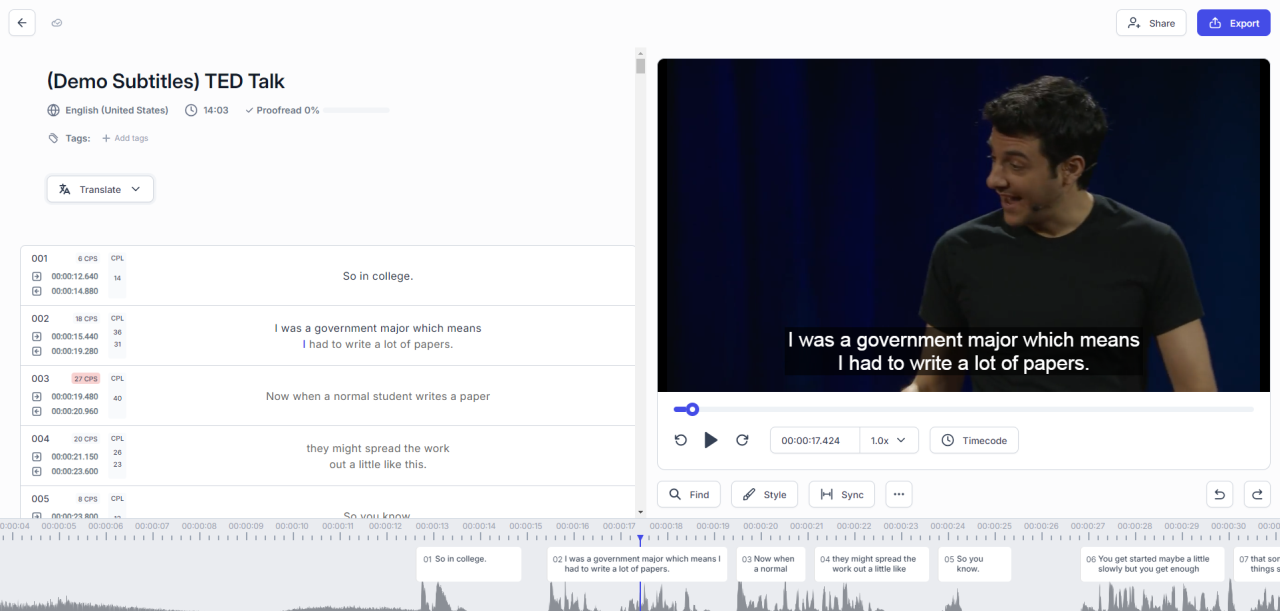Play the video
The width and height of the screenshot is (1280, 611).
coord(711,440)
